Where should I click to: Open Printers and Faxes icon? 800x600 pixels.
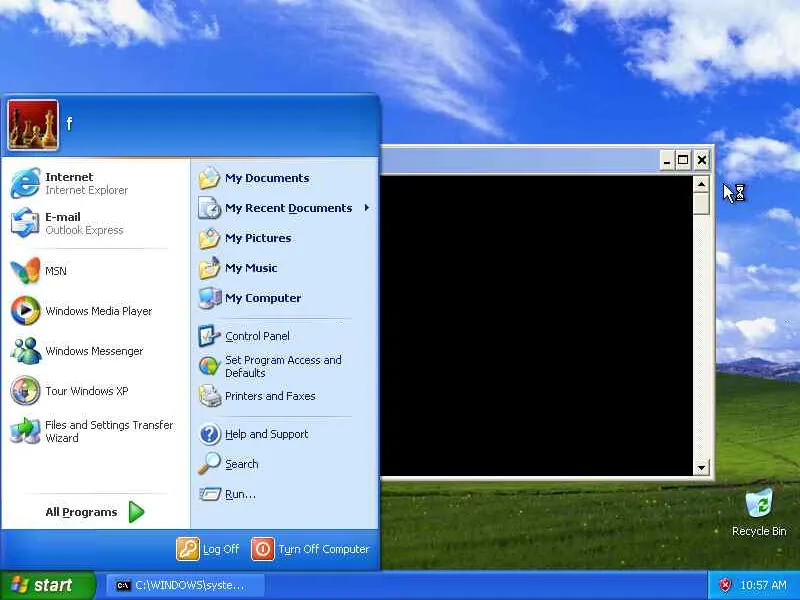click(x=209, y=396)
